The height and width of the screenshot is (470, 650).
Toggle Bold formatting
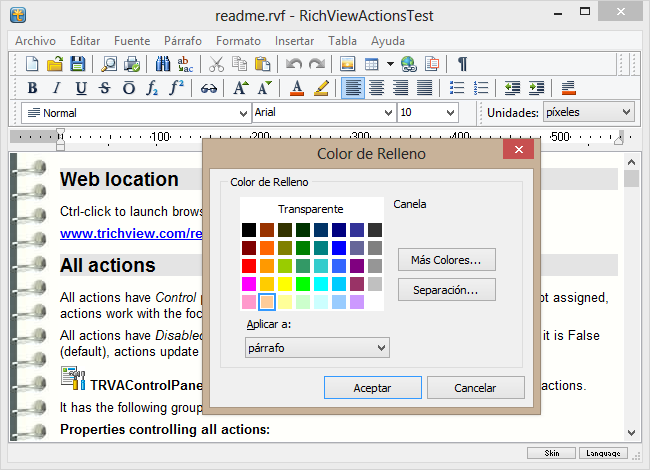click(31, 88)
